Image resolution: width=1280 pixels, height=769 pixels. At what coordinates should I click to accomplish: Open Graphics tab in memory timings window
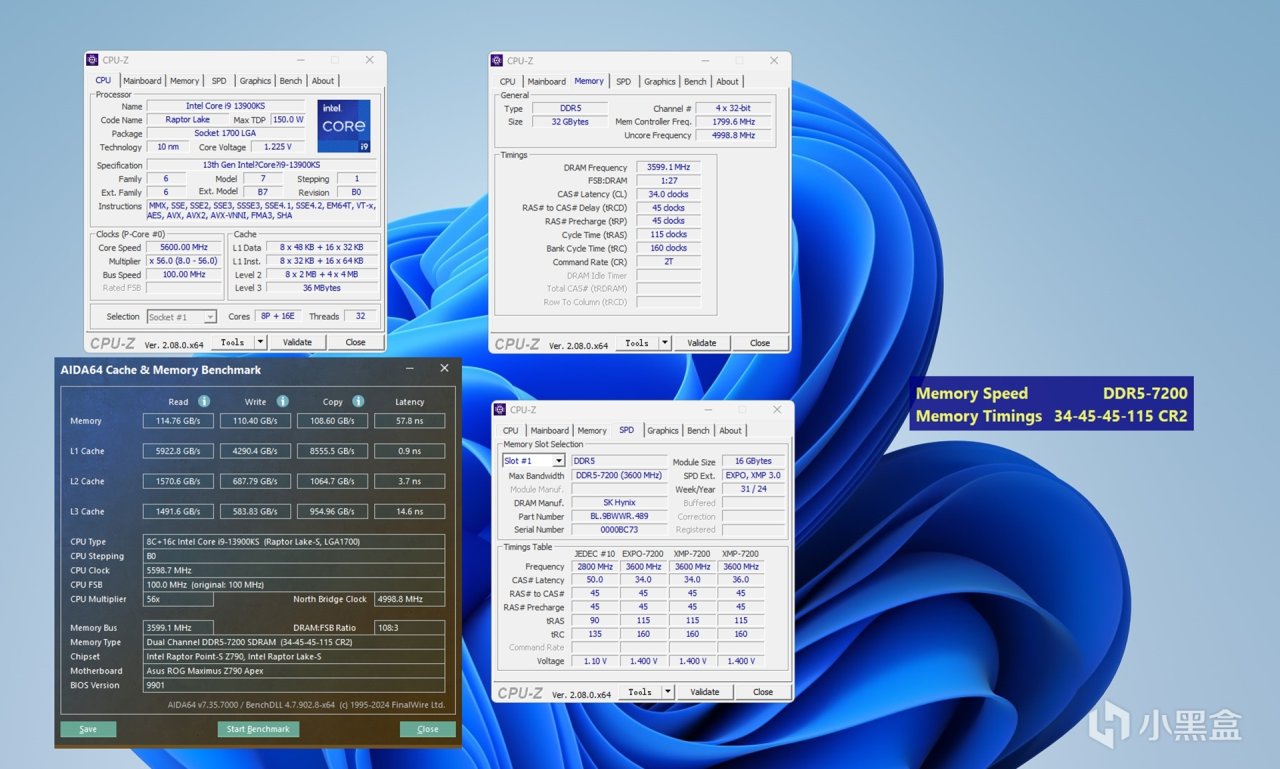pyautogui.click(x=660, y=82)
